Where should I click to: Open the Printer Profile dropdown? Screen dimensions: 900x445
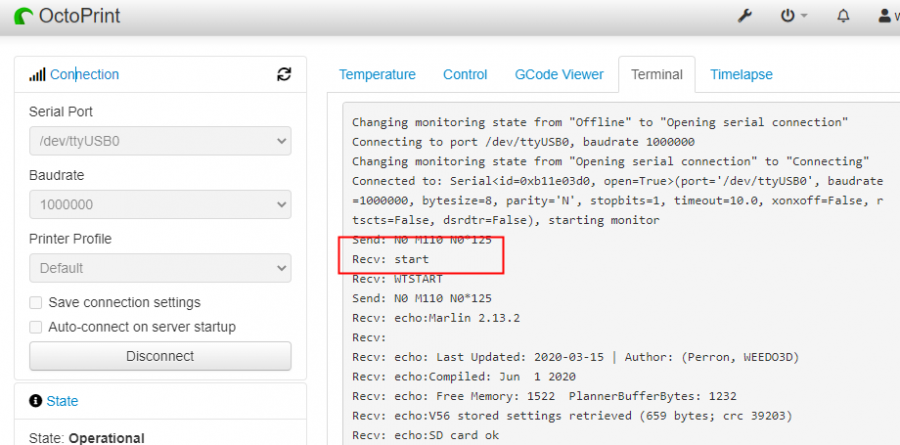(x=160, y=268)
